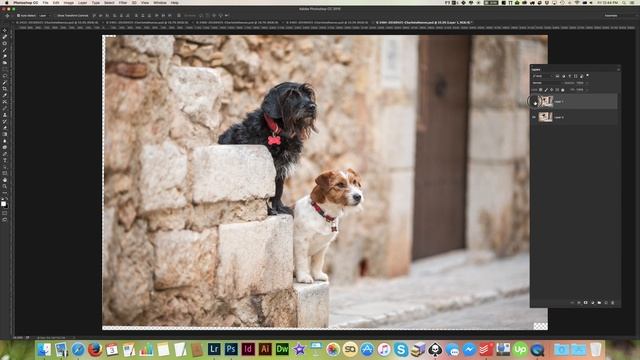Image resolution: width=640 pixels, height=360 pixels.
Task: Change screen mode from the toolbar
Action: pyautogui.click(x=4, y=220)
